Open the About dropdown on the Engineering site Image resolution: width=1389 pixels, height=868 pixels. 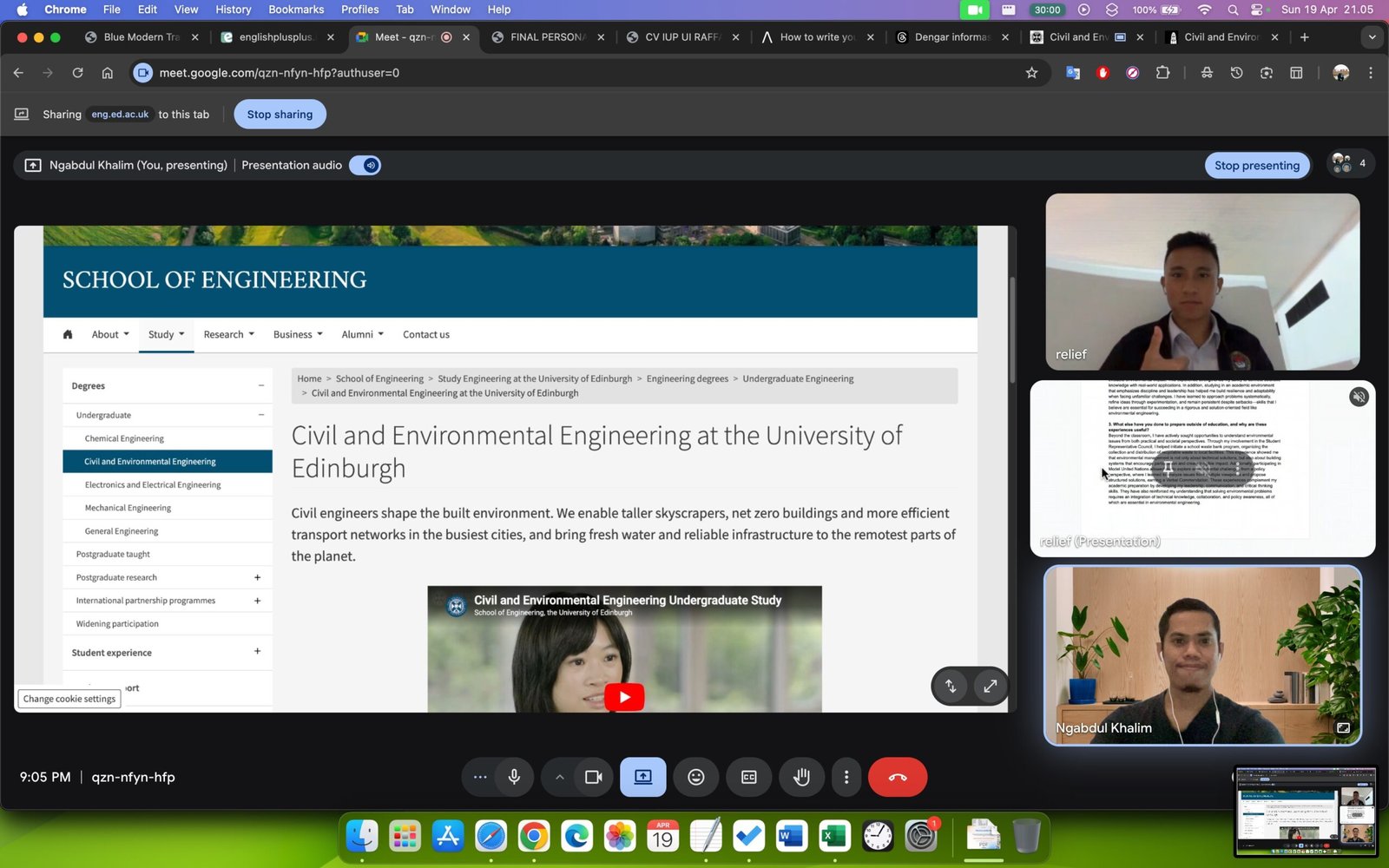[110, 334]
